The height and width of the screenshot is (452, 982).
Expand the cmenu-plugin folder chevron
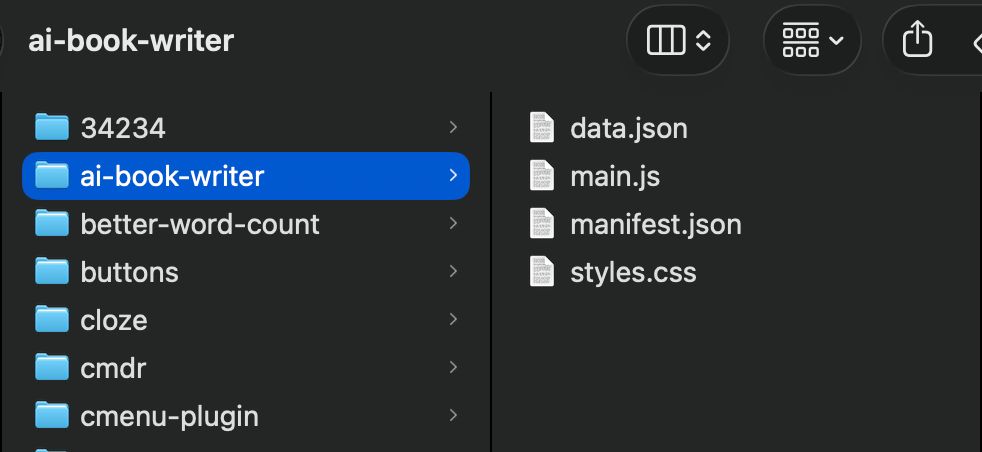point(453,416)
